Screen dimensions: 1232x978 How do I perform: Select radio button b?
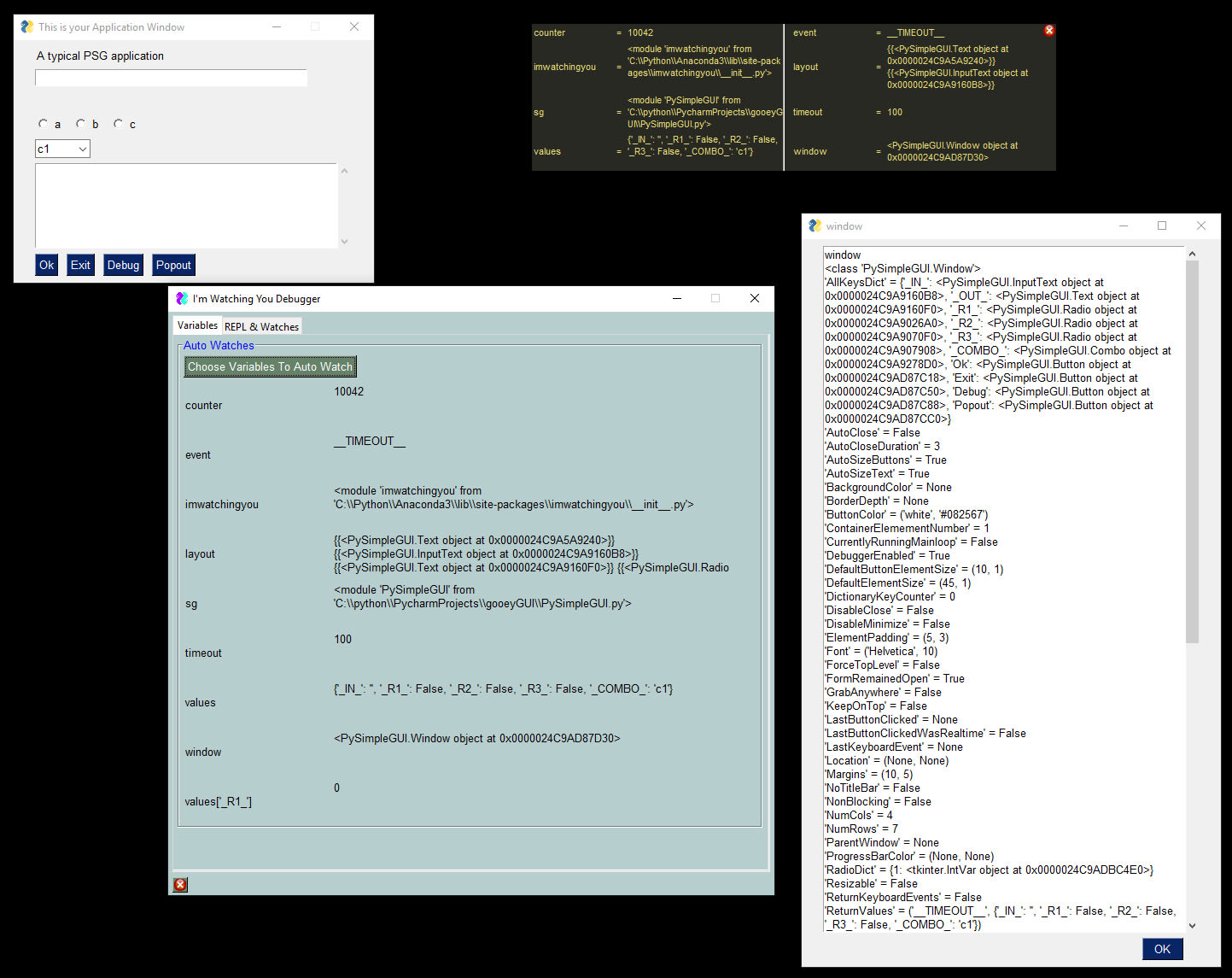(x=80, y=123)
